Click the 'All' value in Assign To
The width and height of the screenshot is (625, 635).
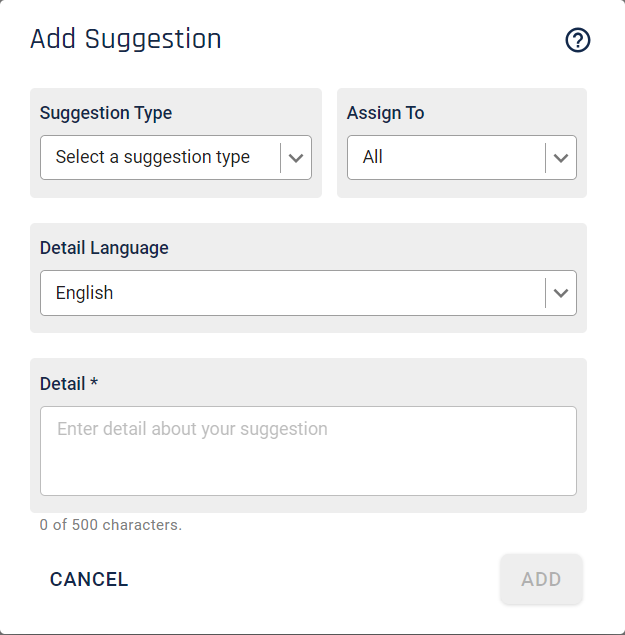372,157
